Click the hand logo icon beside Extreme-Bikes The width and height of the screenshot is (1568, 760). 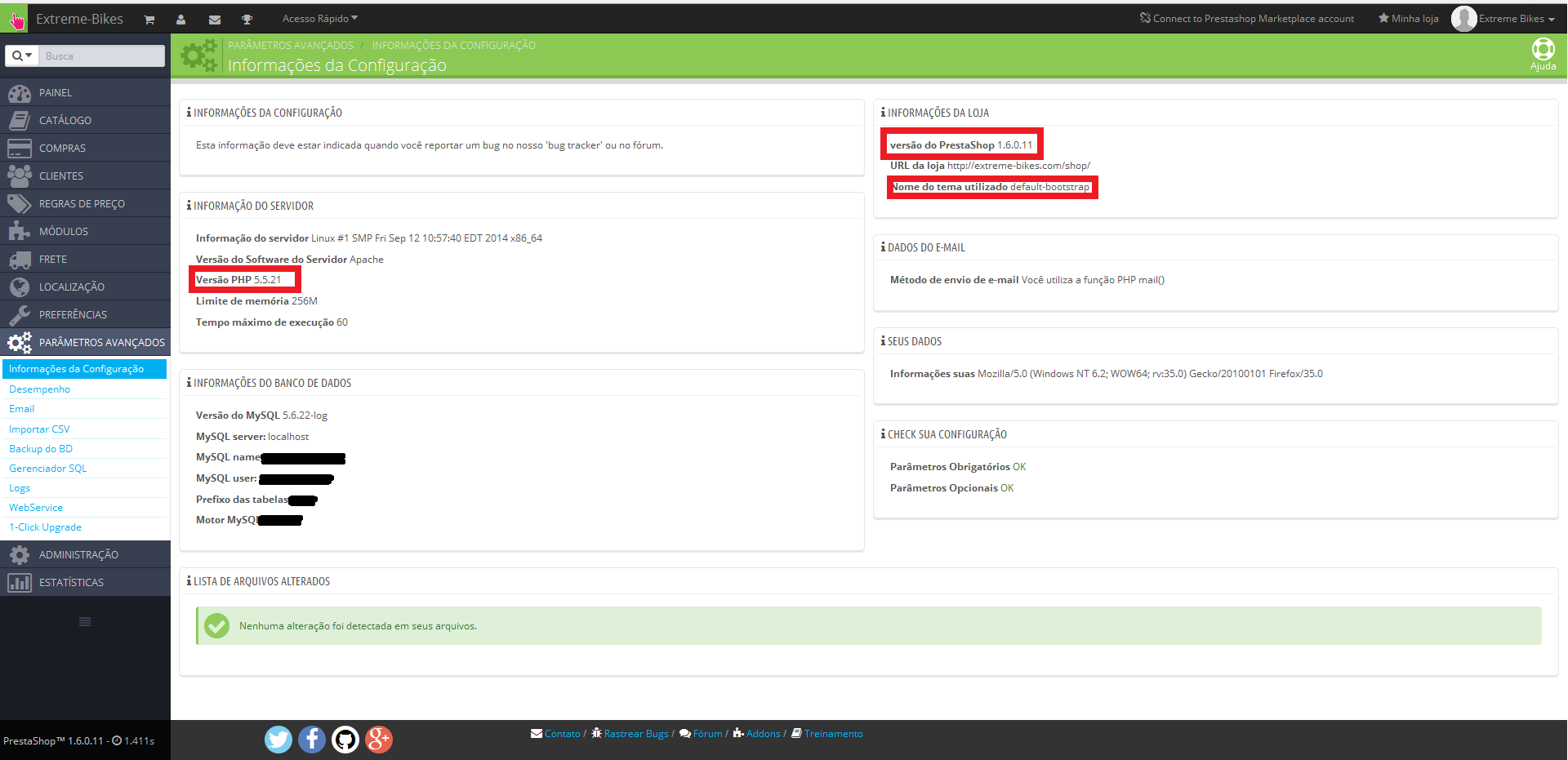click(x=16, y=20)
